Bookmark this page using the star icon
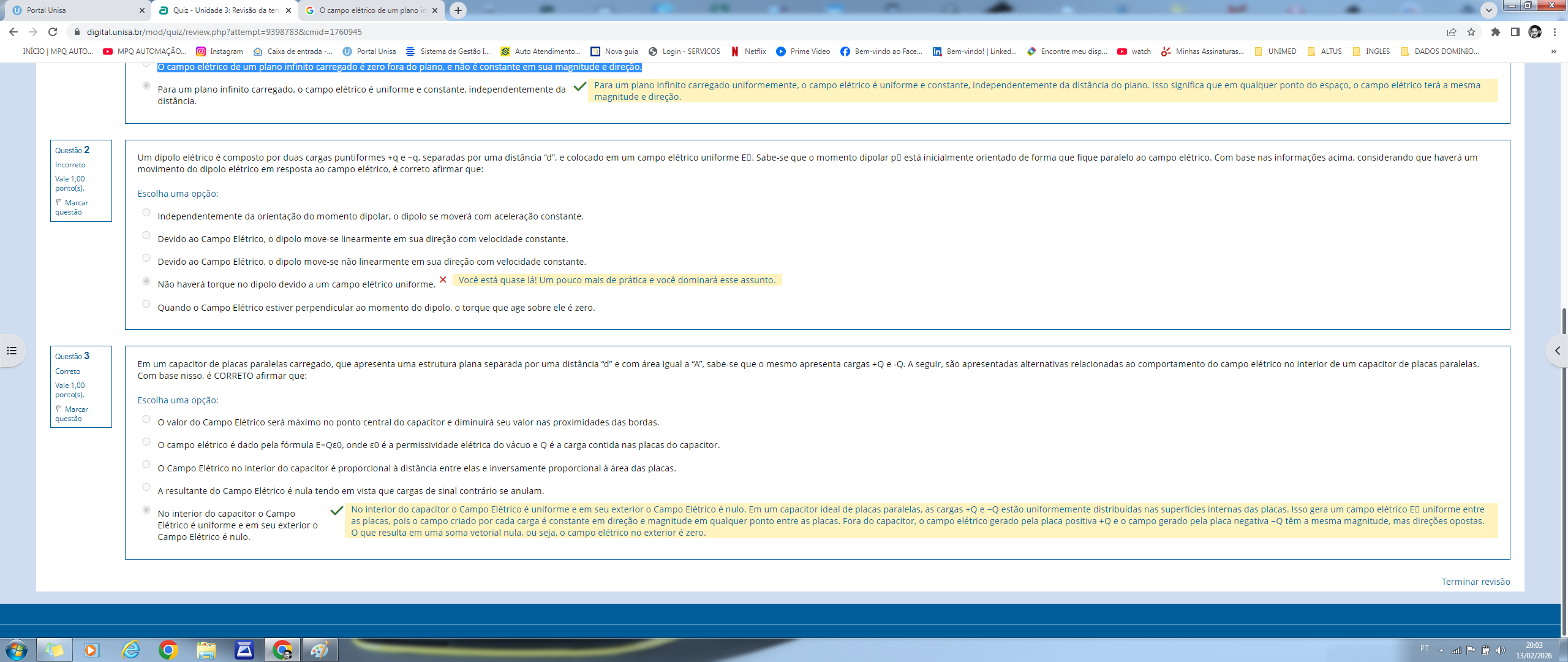Image resolution: width=1568 pixels, height=662 pixels. pos(1471,32)
